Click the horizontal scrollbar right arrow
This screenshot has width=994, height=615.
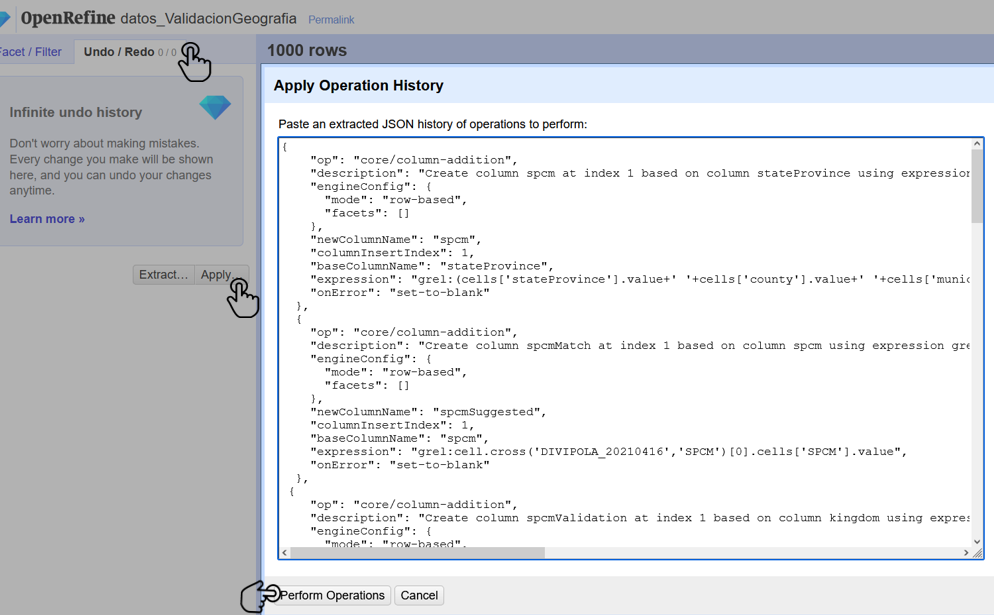966,553
